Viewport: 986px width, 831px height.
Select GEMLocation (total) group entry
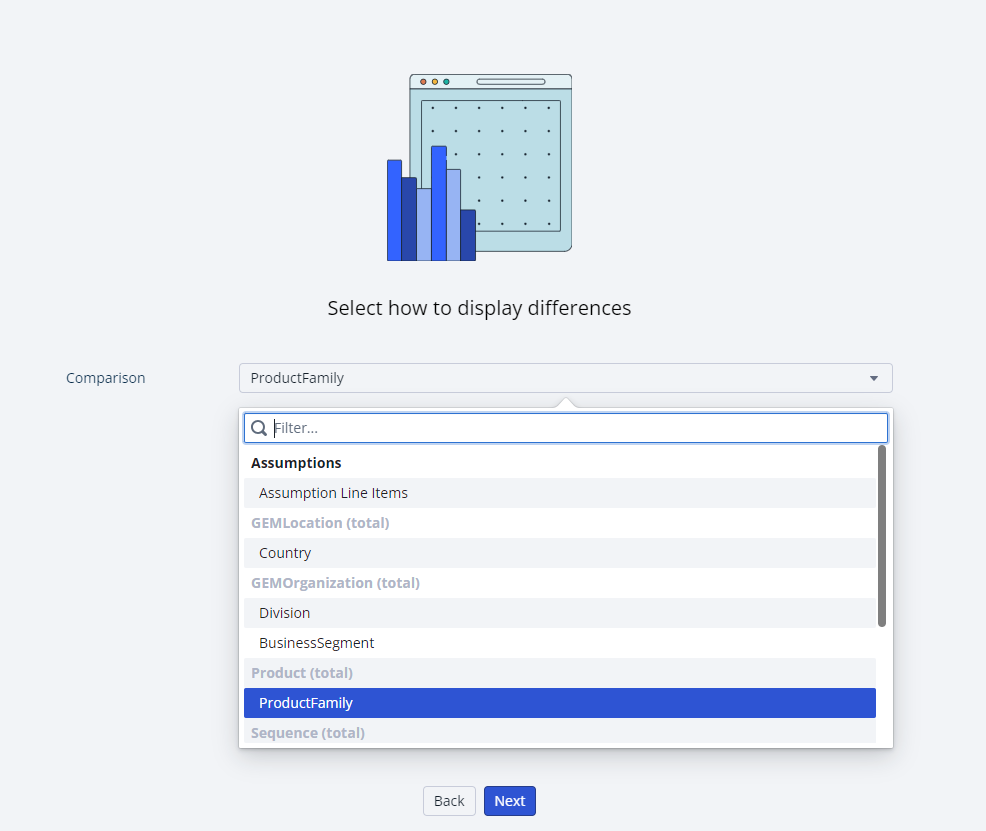(320, 523)
